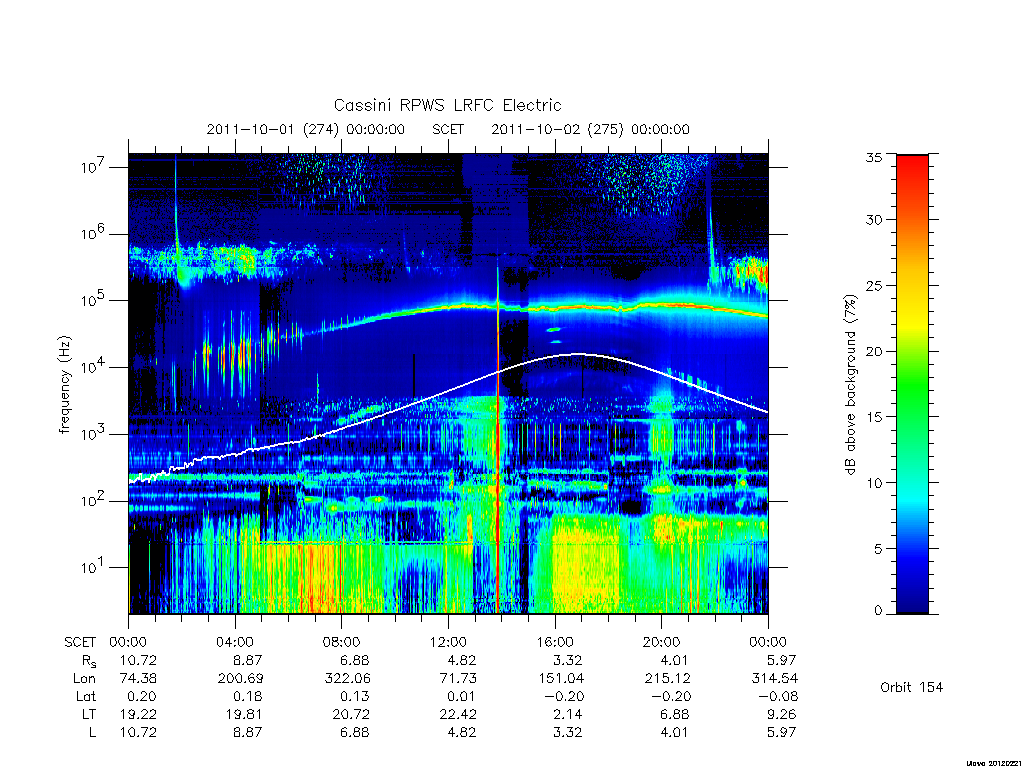Screen dimensions: 1024x768
Task: Click the peak of the white curve
Action: [x=577, y=354]
